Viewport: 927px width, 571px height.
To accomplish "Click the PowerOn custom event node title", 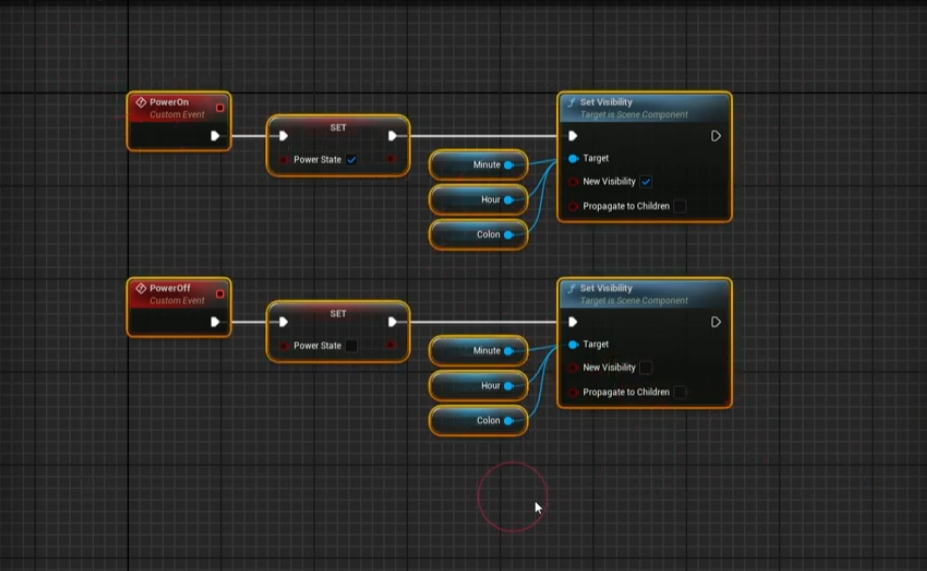I will click(x=169, y=102).
